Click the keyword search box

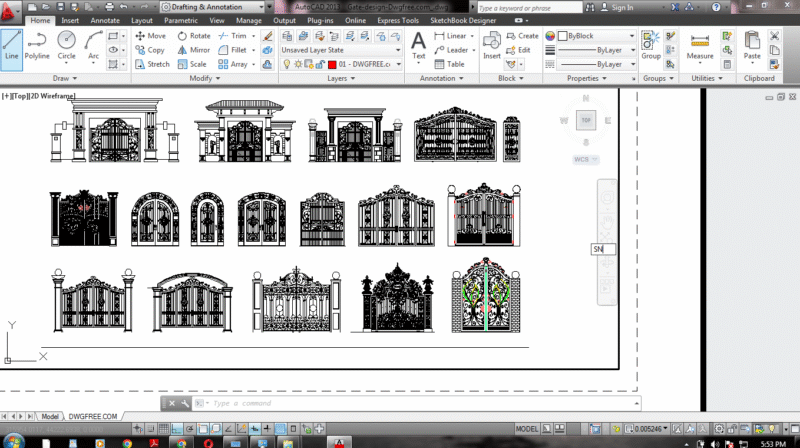pyautogui.click(x=529, y=8)
